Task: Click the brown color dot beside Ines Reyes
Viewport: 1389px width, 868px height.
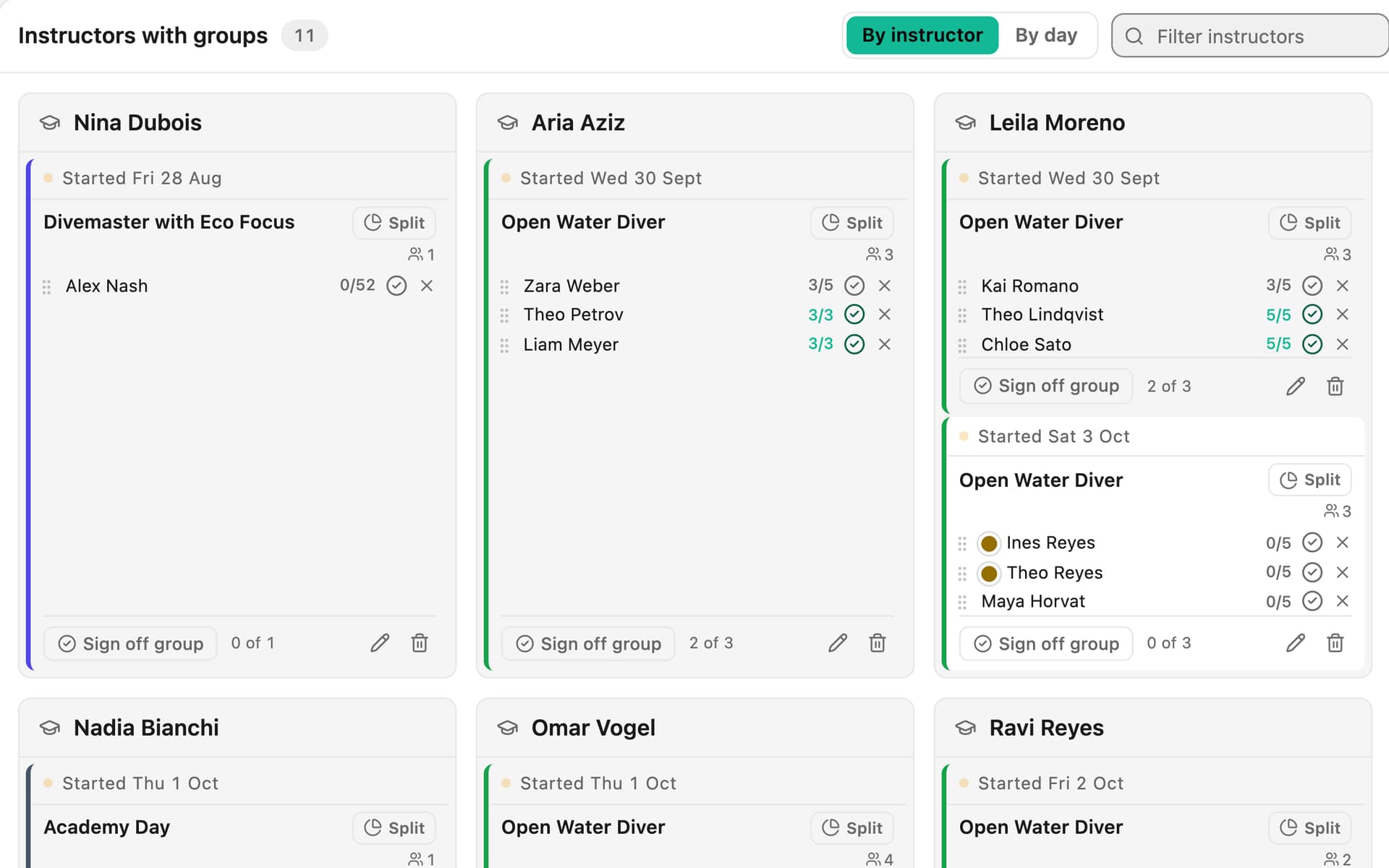Action: tap(989, 543)
